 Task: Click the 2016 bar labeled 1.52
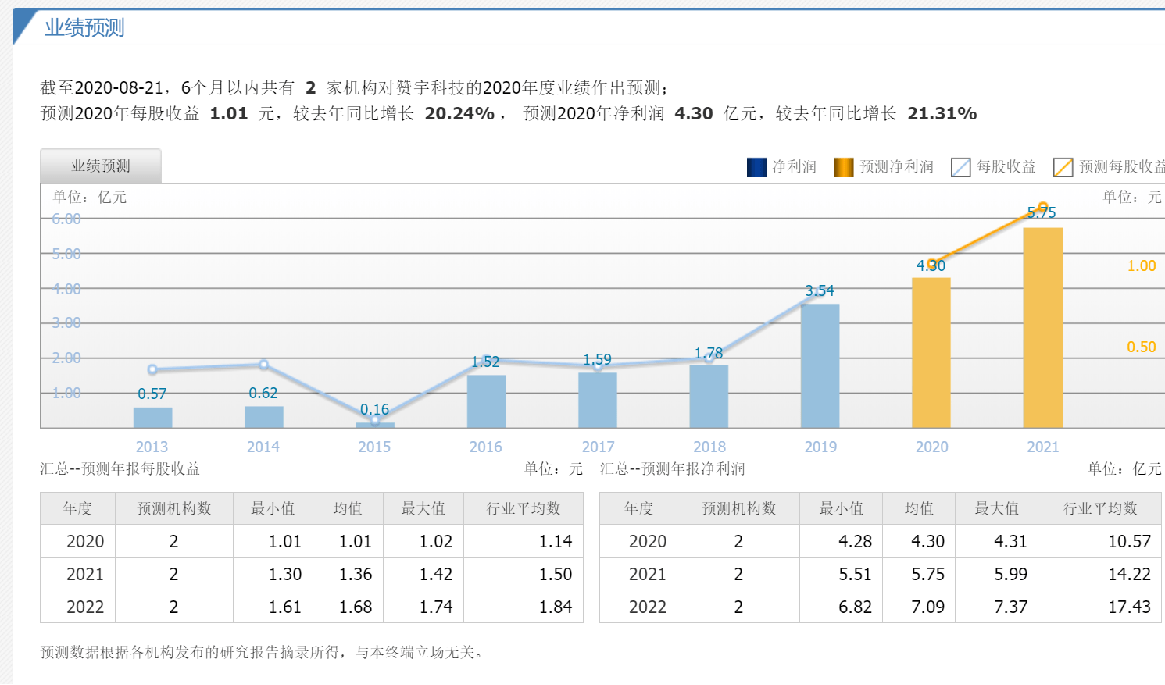point(487,400)
